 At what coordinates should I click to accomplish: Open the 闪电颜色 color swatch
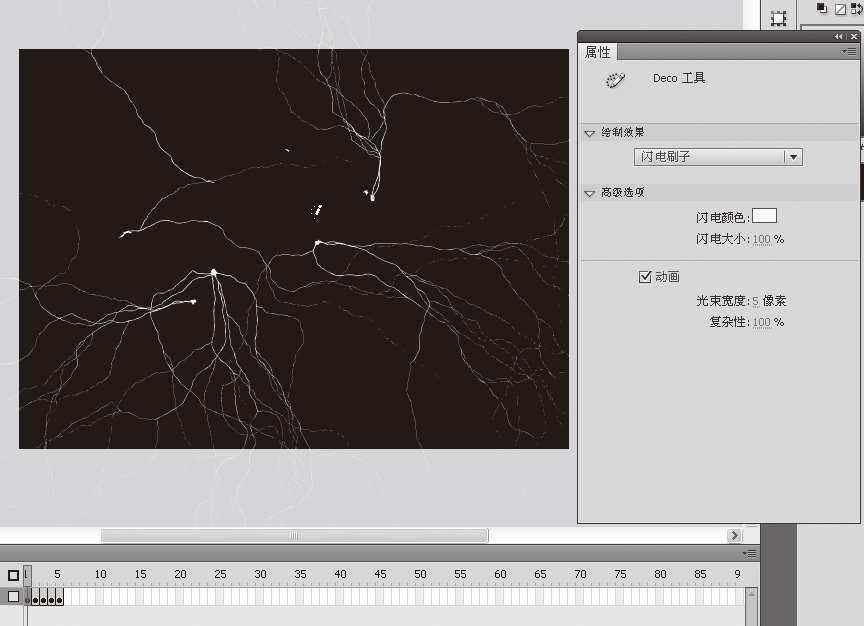(764, 216)
